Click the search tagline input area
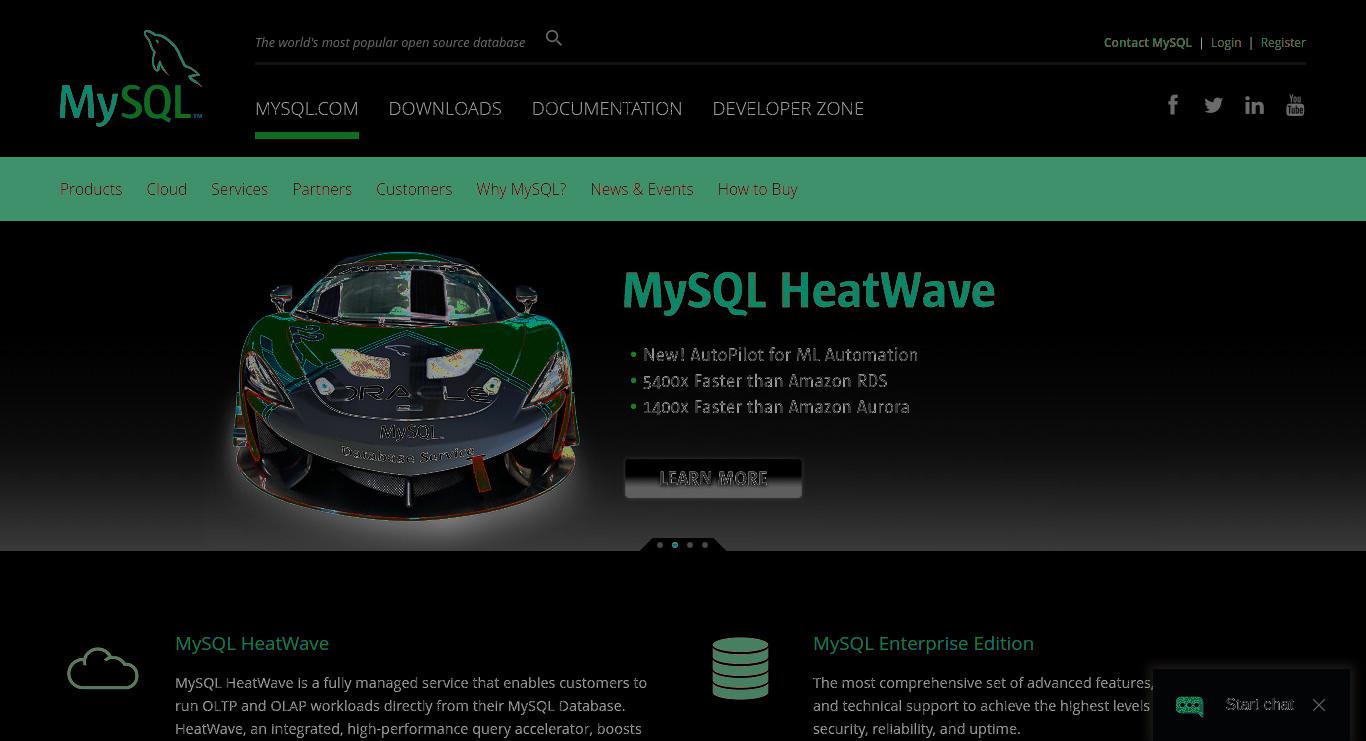This screenshot has height=741, width=1366. (x=390, y=42)
